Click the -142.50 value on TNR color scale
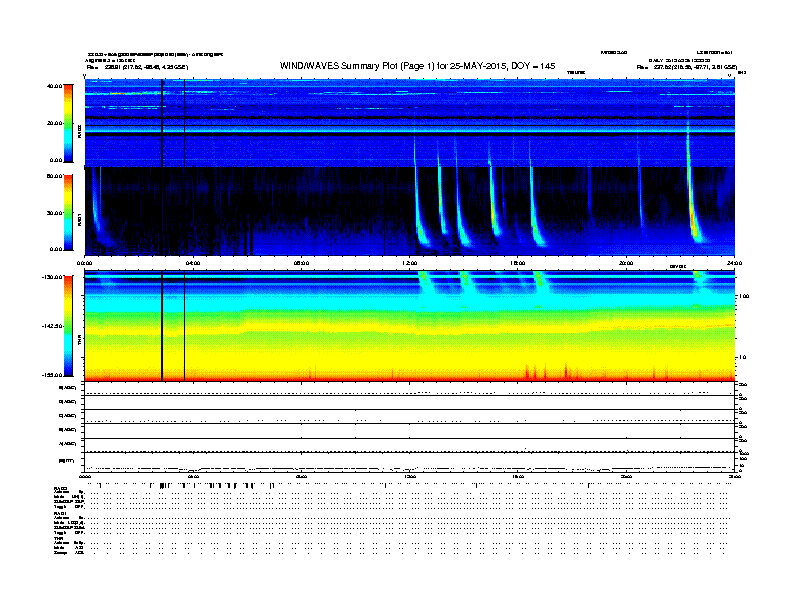792x612 pixels. click(52, 326)
